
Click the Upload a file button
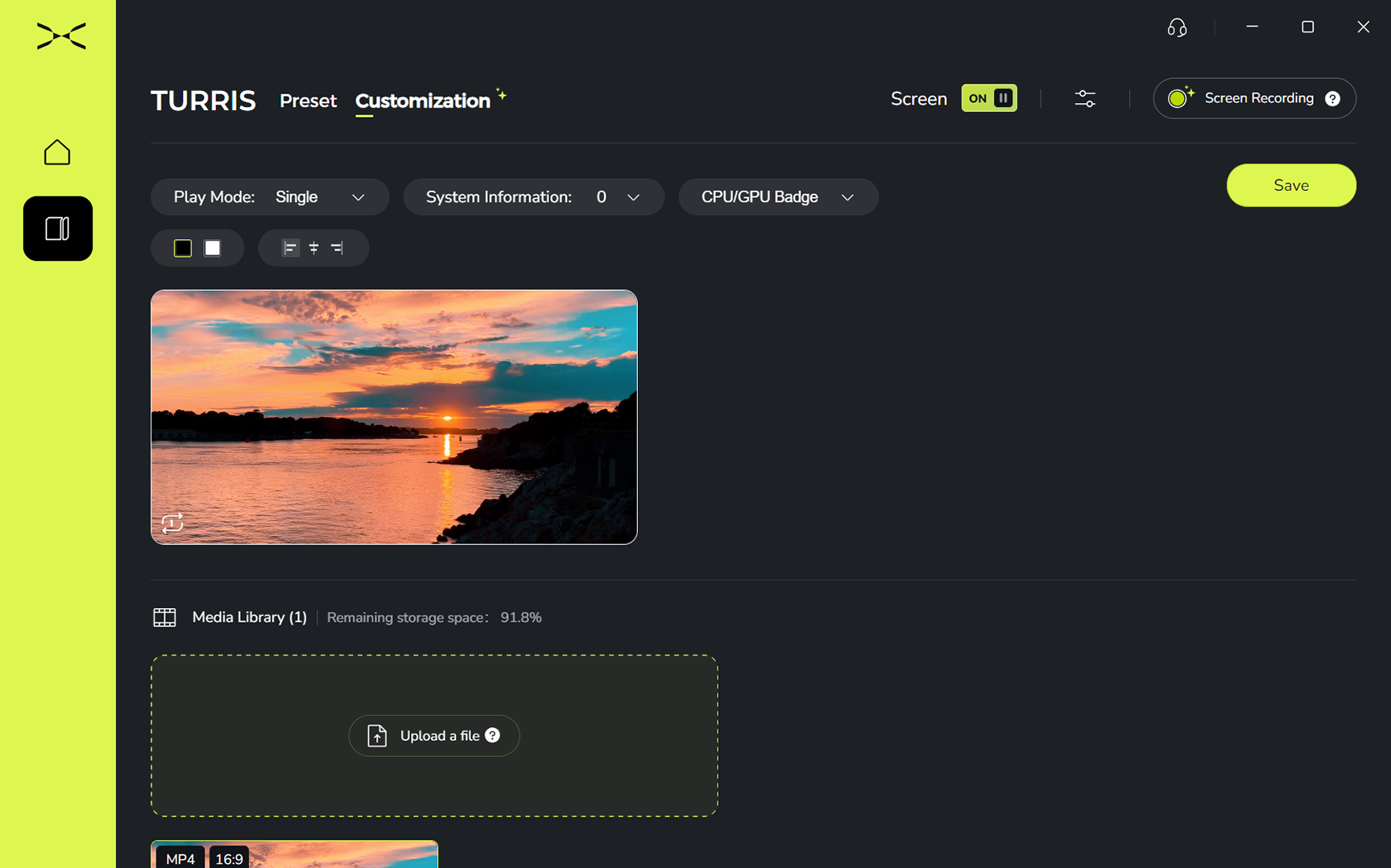tap(433, 736)
